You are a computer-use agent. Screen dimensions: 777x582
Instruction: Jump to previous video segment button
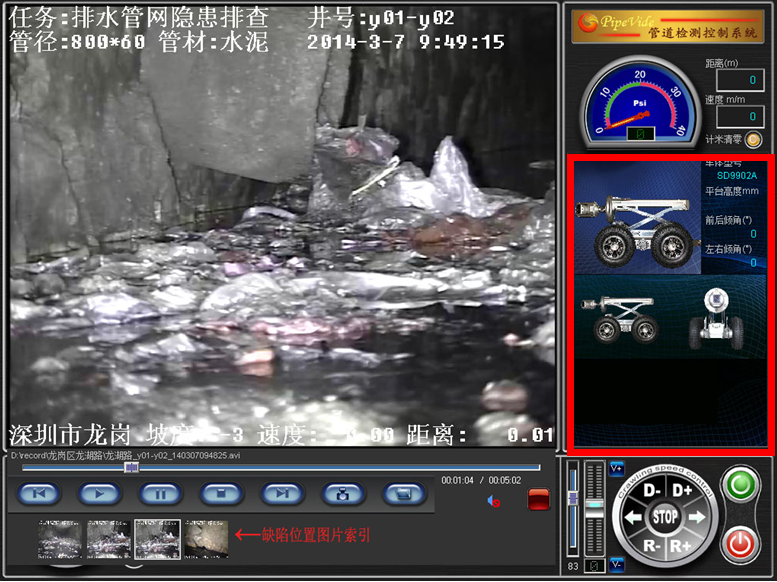[39, 494]
